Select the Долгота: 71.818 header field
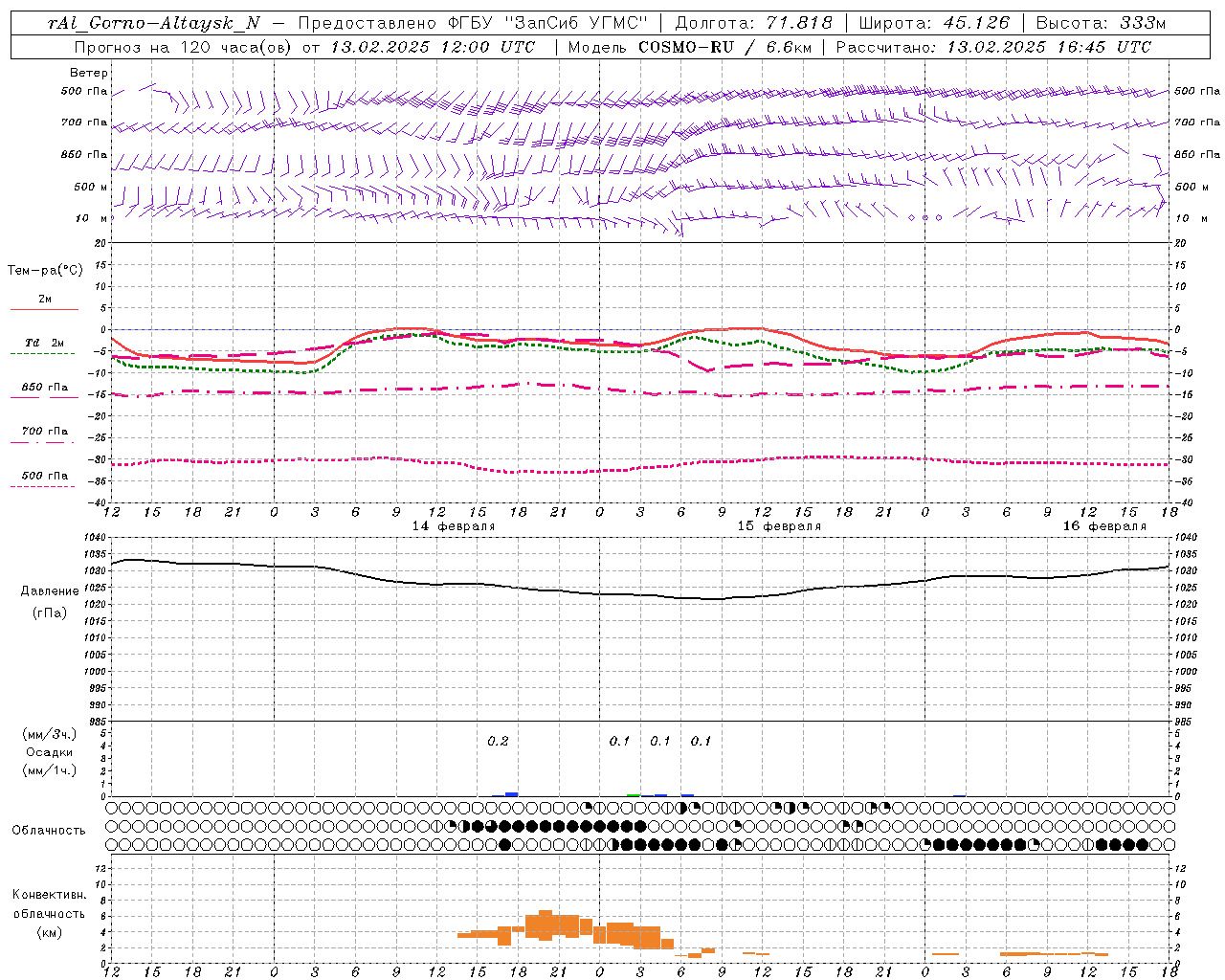 pos(754,23)
